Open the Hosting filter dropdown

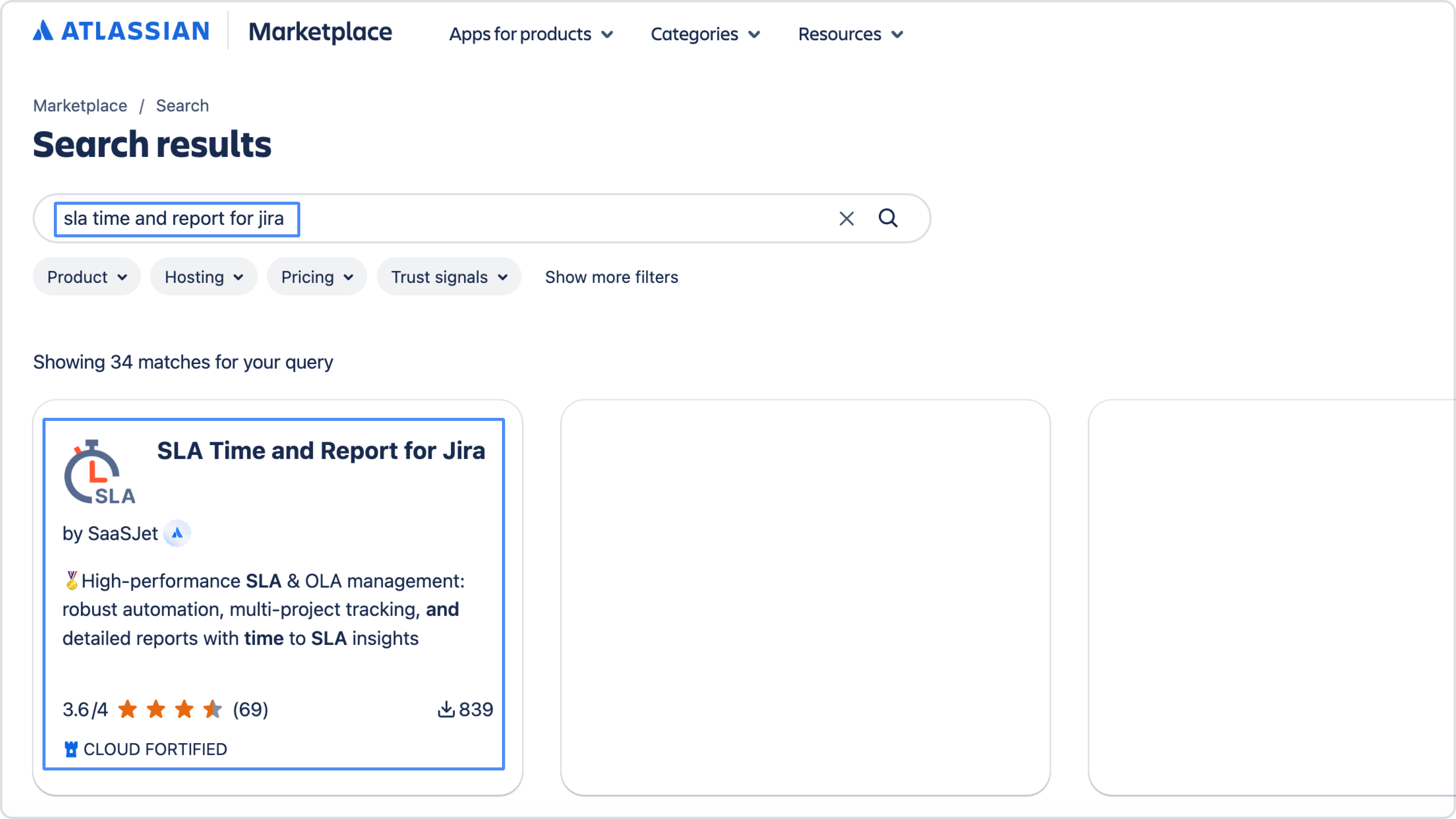pyautogui.click(x=204, y=277)
